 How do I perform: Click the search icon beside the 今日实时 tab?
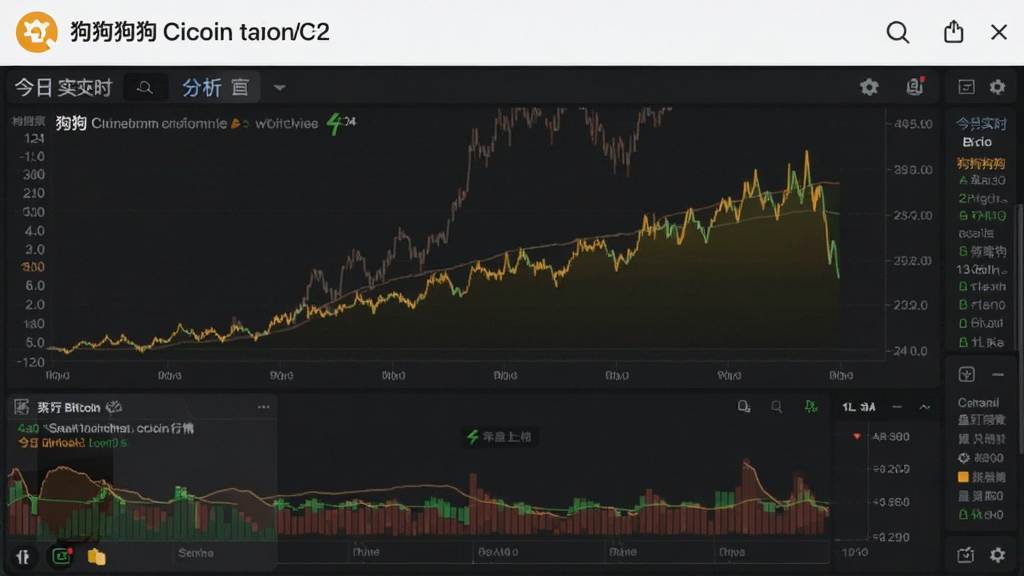[x=145, y=88]
